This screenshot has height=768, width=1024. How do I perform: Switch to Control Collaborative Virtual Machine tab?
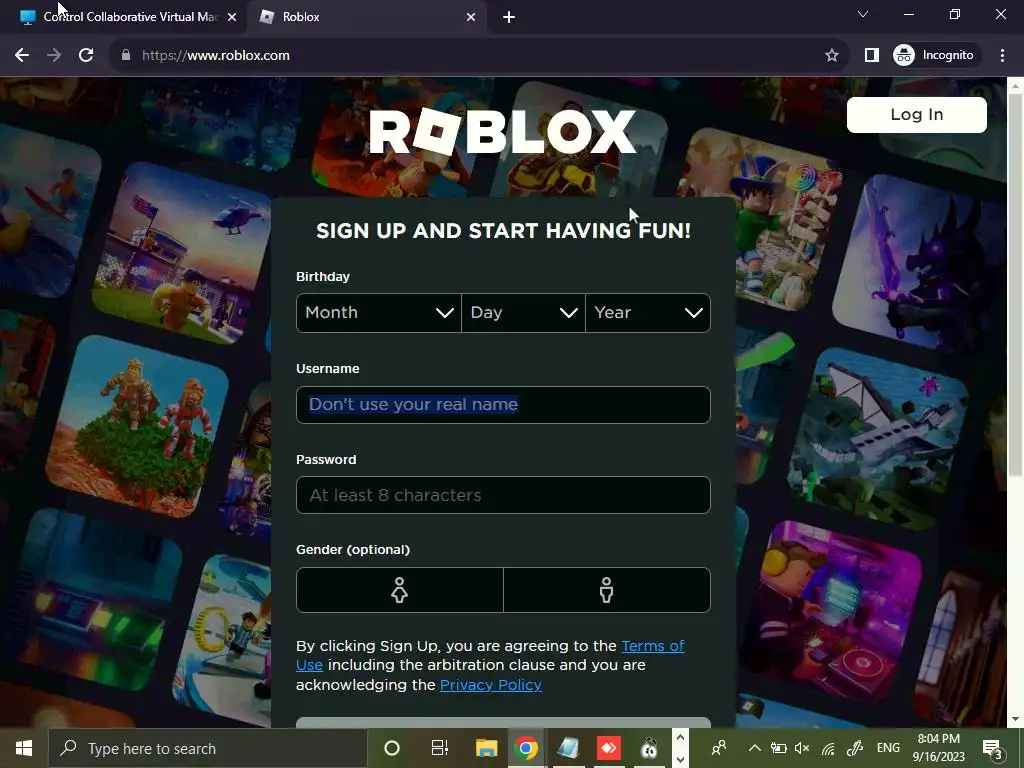[124, 17]
